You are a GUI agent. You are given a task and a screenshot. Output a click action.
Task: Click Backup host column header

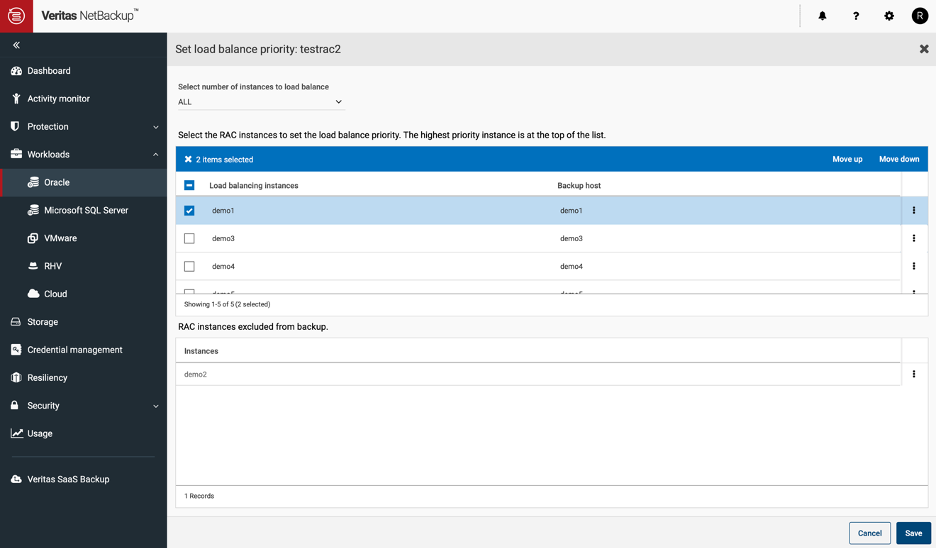[579, 186]
